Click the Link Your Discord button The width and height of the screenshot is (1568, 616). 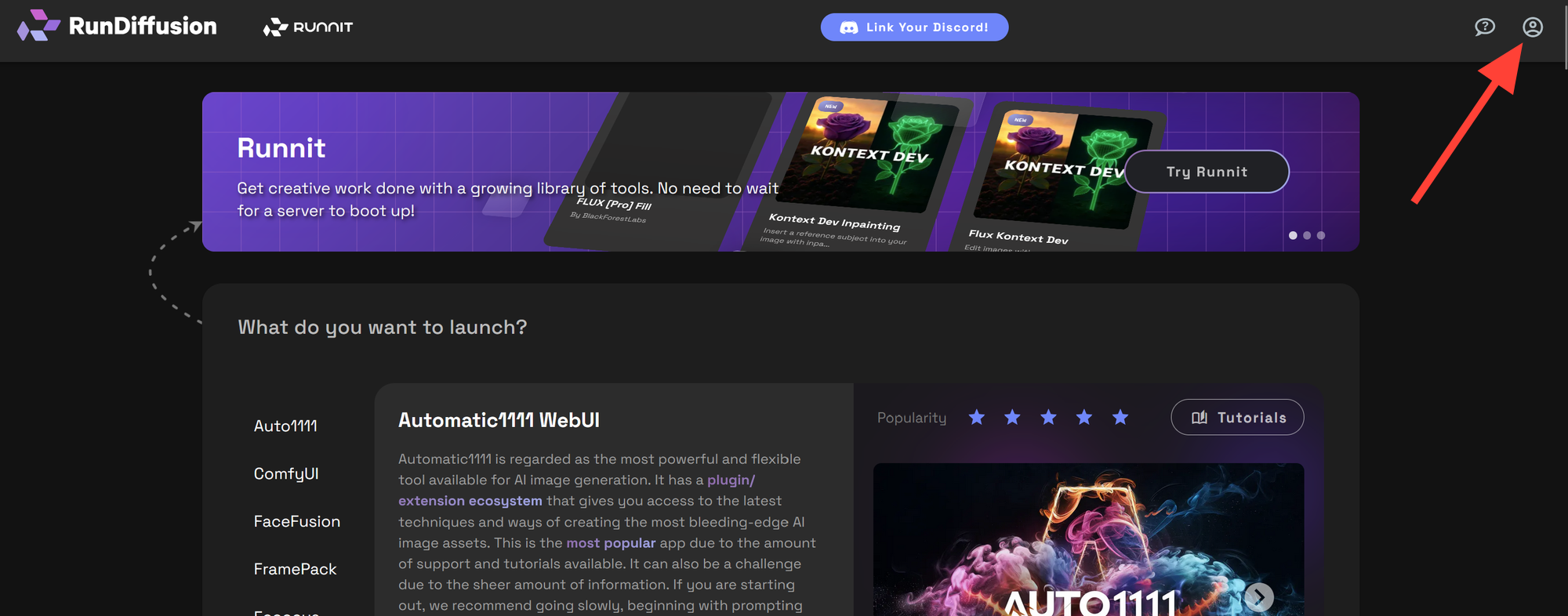[914, 27]
